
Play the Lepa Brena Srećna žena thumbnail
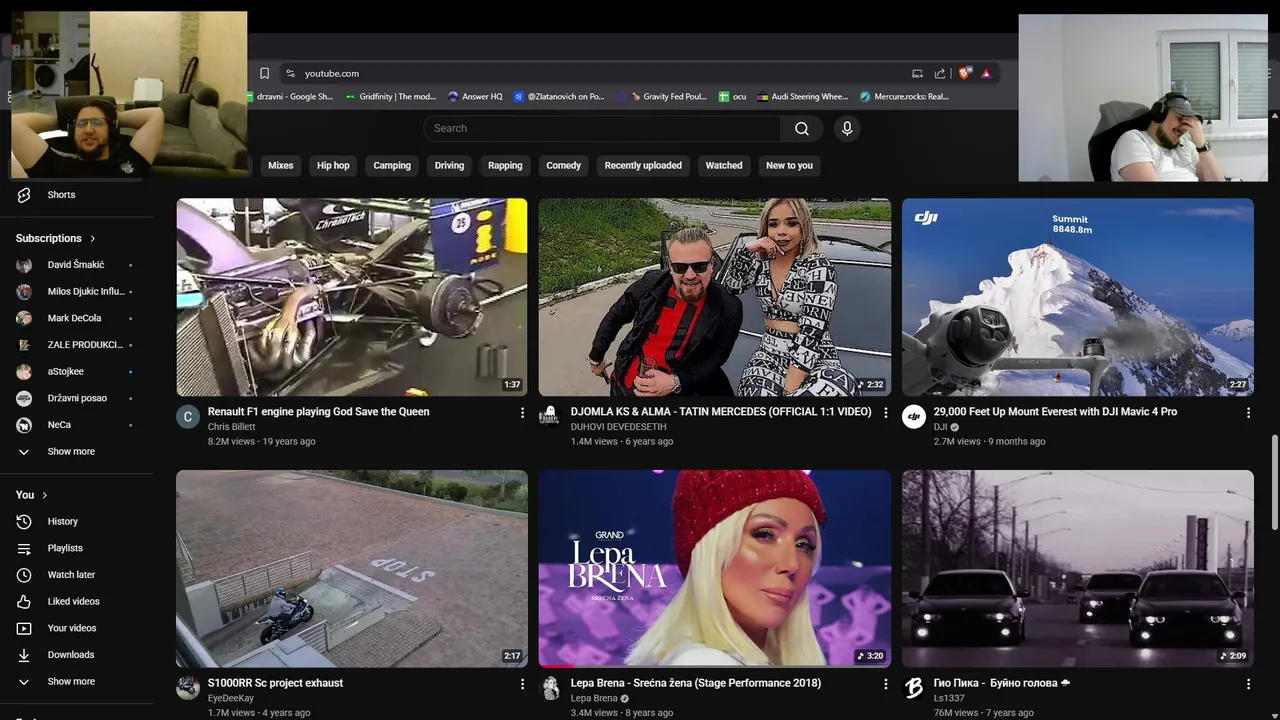714,568
